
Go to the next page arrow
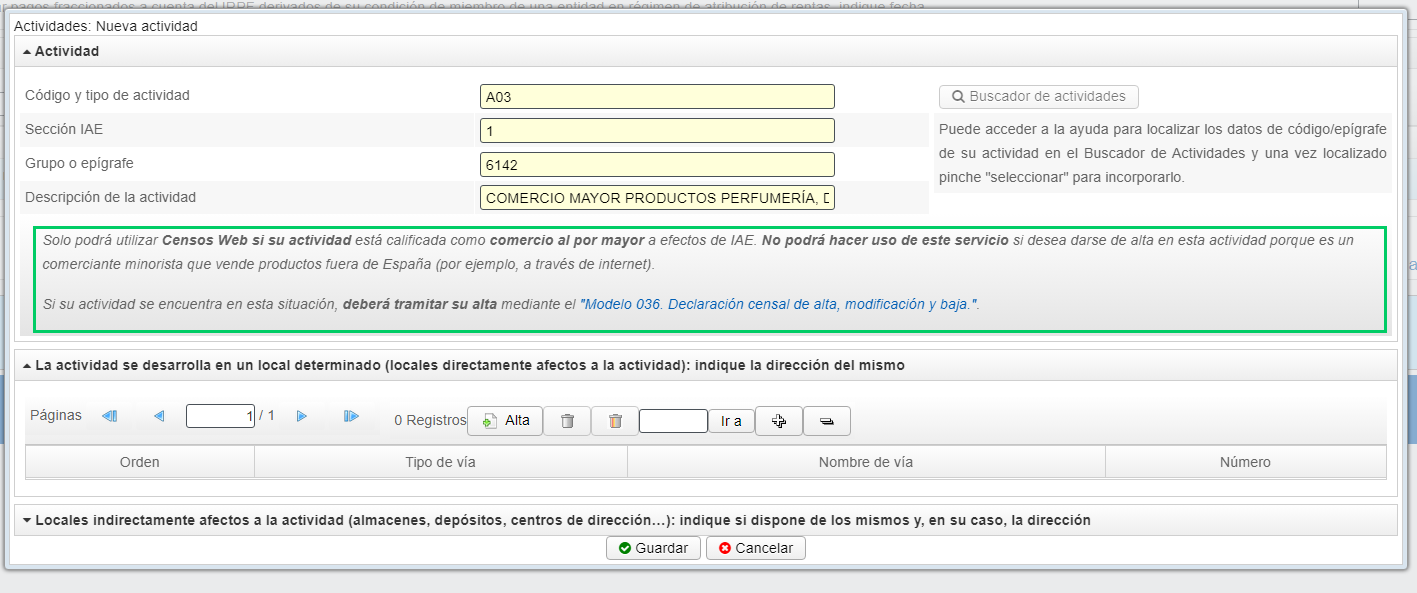tap(302, 416)
